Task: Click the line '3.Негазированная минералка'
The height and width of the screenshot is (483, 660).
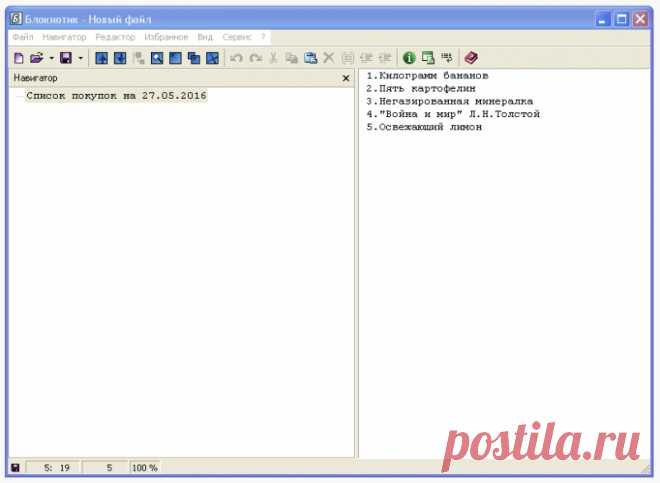Action: click(450, 101)
